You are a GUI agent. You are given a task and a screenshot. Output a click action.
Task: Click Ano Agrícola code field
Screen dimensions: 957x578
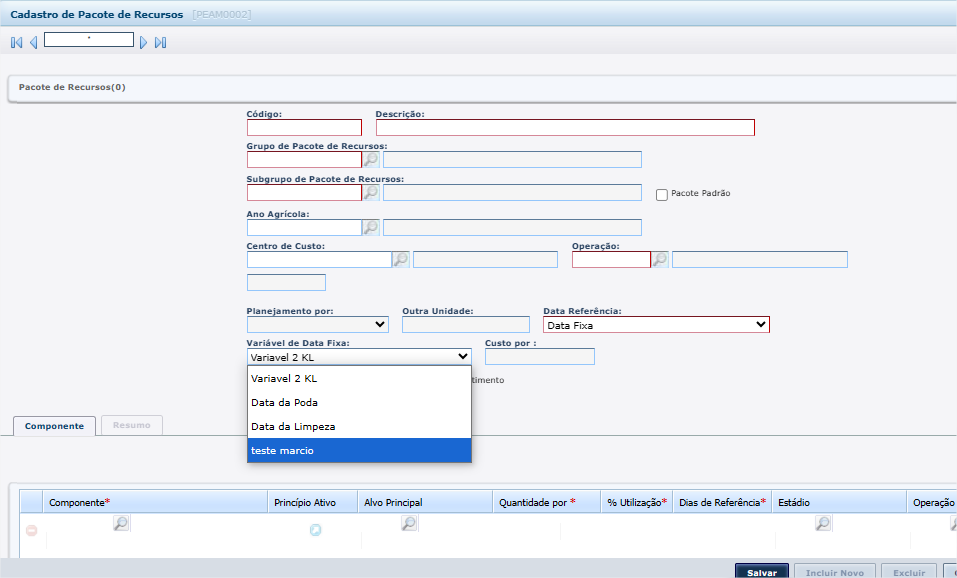(304, 227)
